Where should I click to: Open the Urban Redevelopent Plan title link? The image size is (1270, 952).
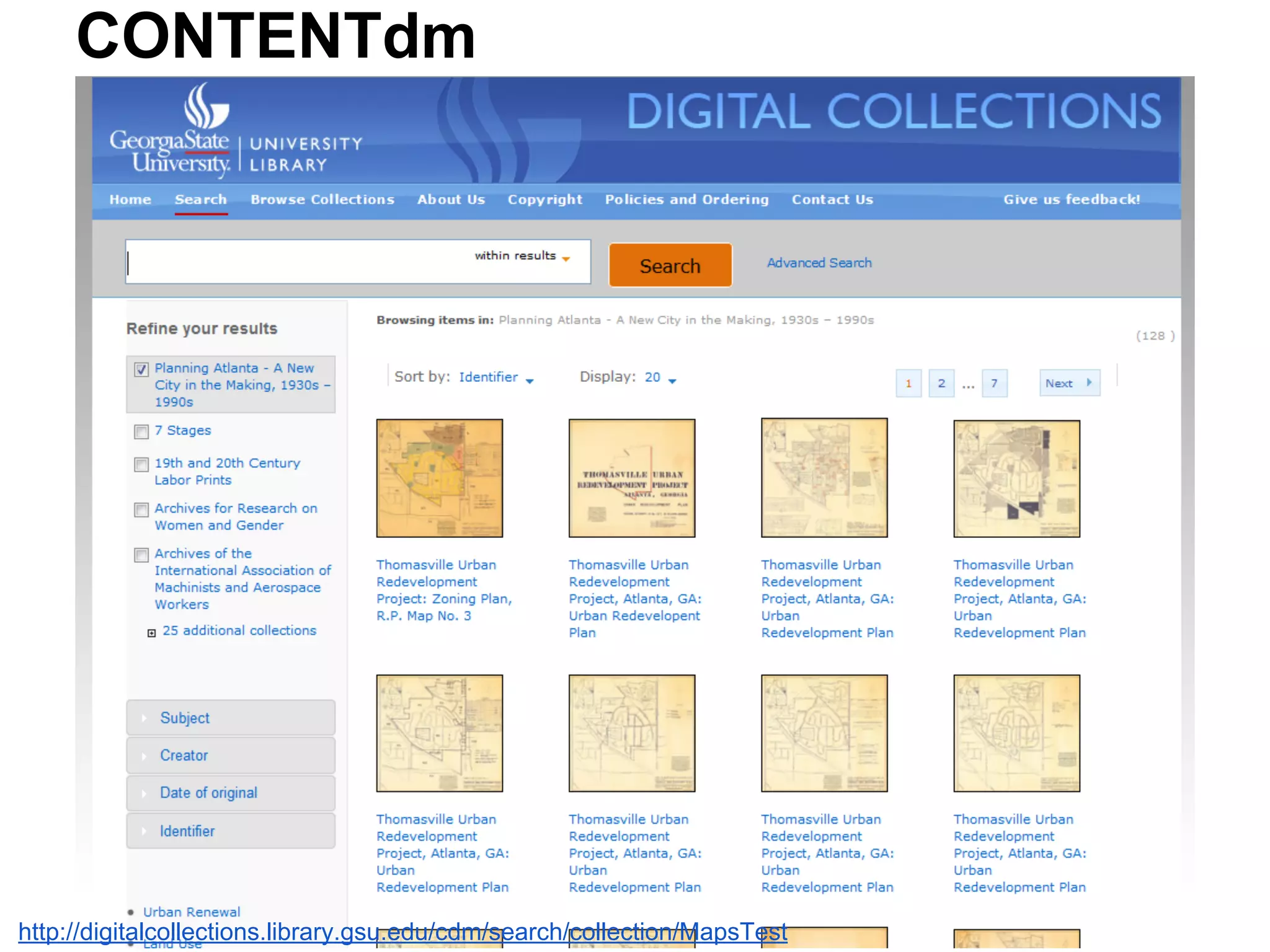635,599
